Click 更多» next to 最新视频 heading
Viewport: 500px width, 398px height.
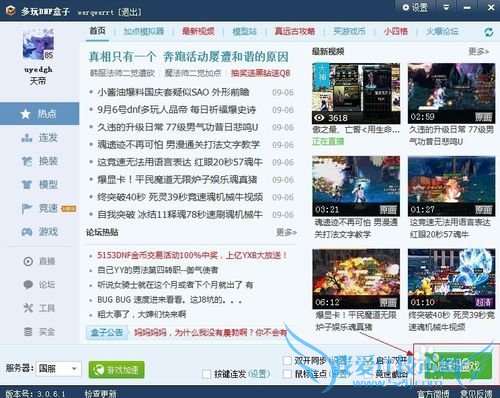coord(478,51)
